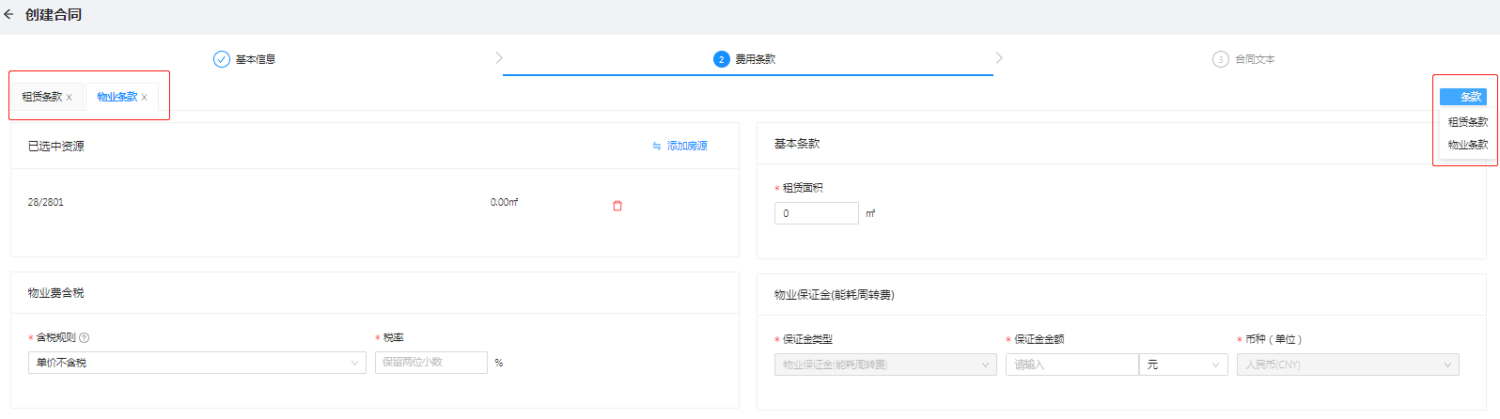Open the 币种 dropdown showing 人民币(CNY)

pyautogui.click(x=1347, y=365)
